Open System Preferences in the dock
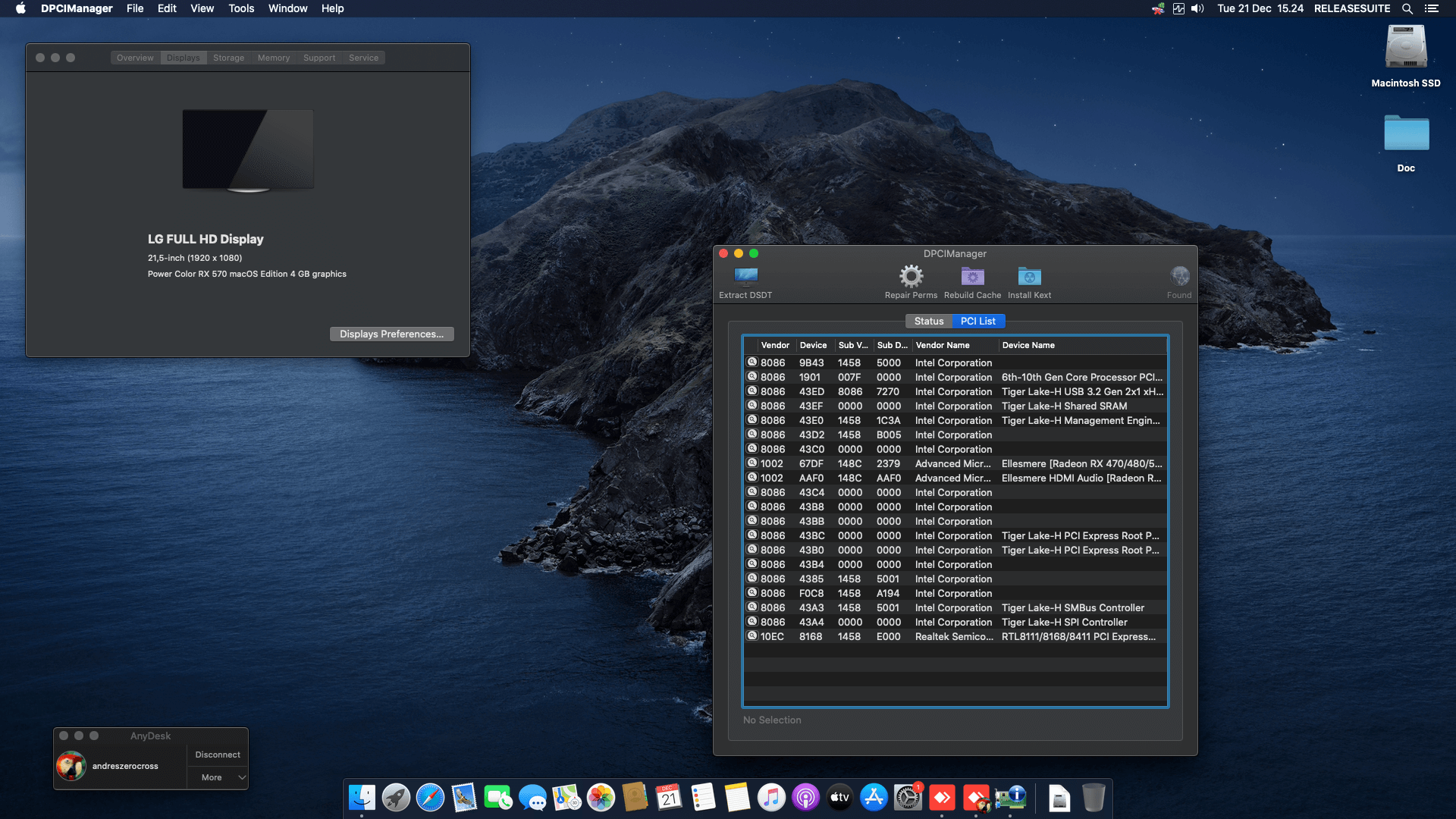This screenshot has width=1456, height=819. 908,798
